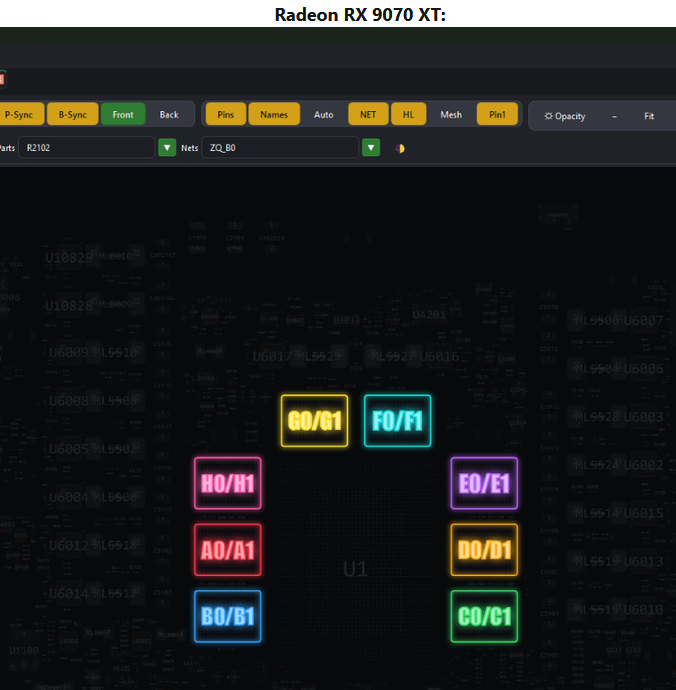Click the U6012 component label
676x690 pixels.
pyautogui.click(x=69, y=546)
